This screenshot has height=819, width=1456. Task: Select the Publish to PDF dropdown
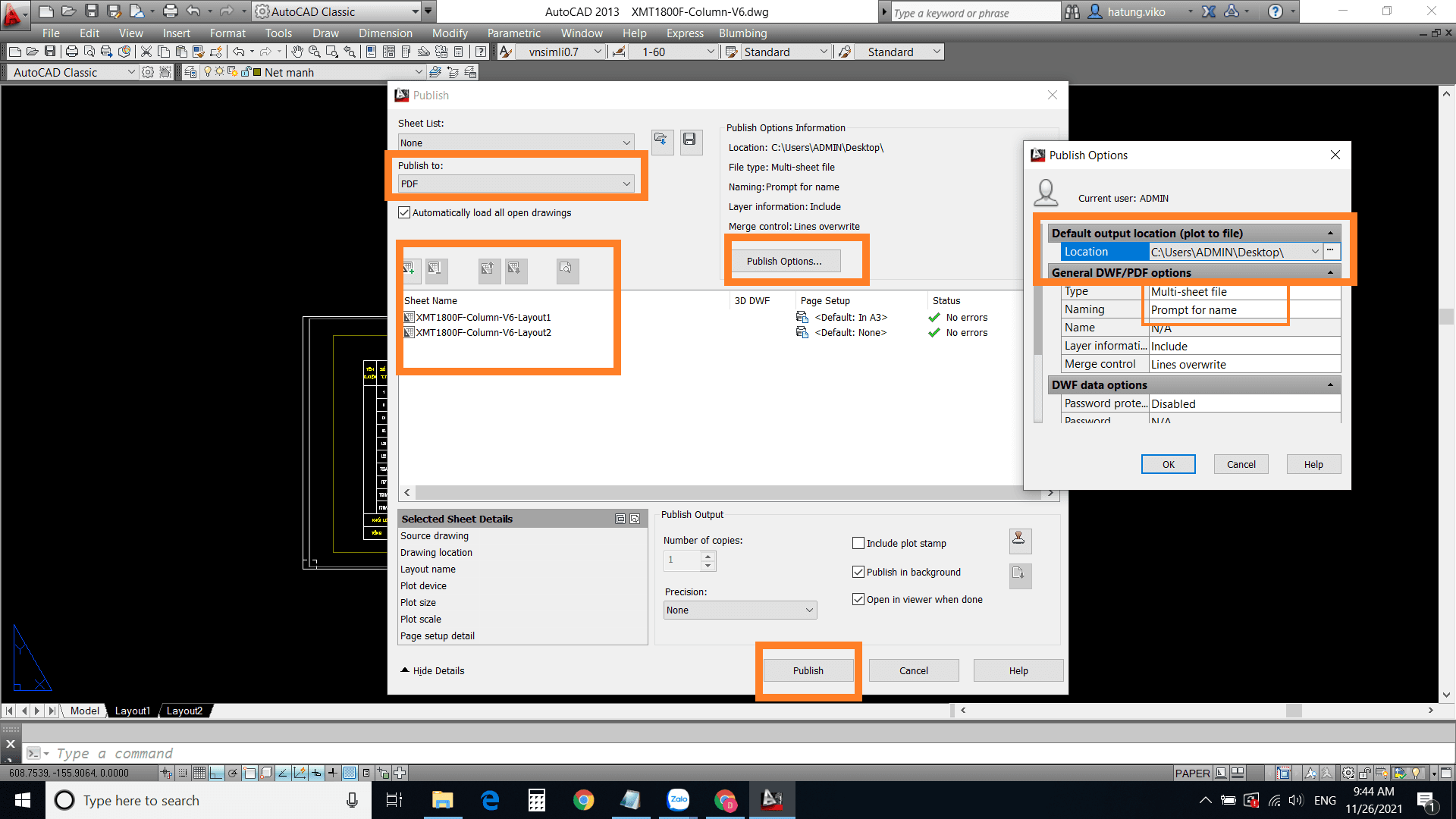pyautogui.click(x=515, y=183)
